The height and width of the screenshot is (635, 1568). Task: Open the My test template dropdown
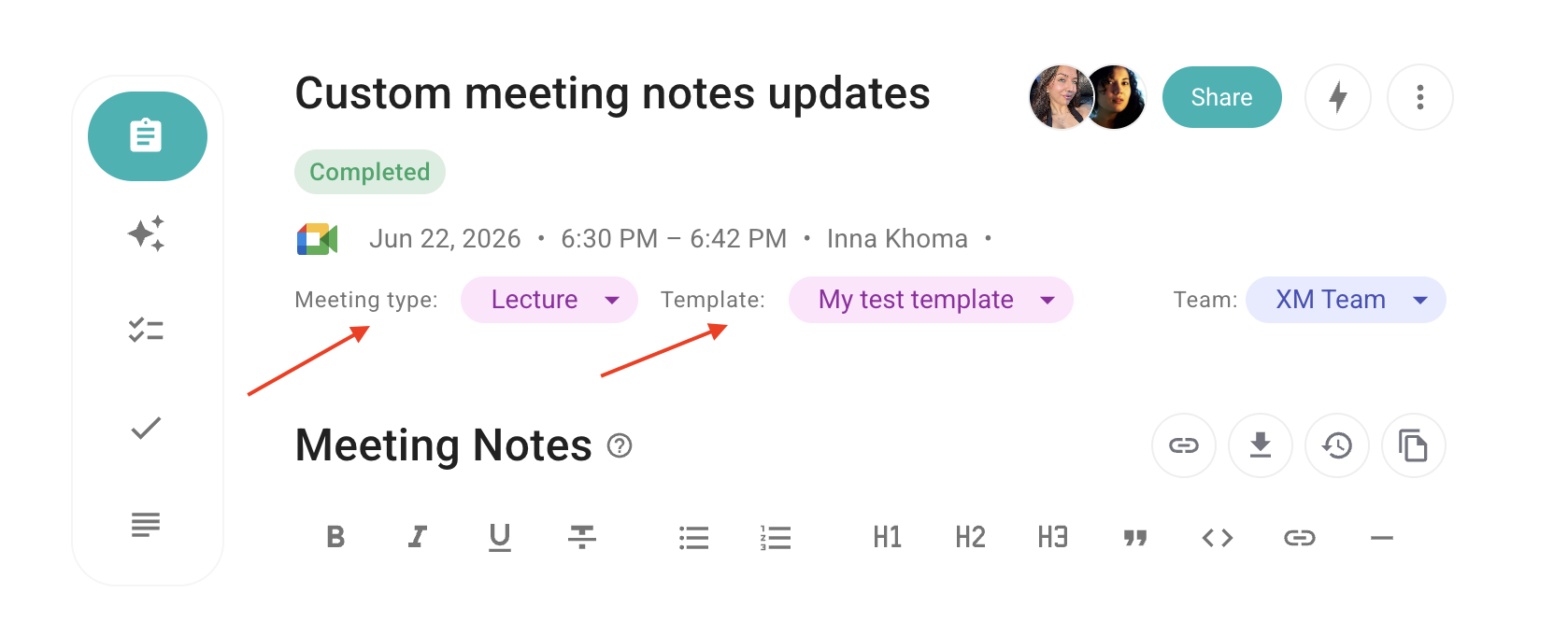(931, 300)
